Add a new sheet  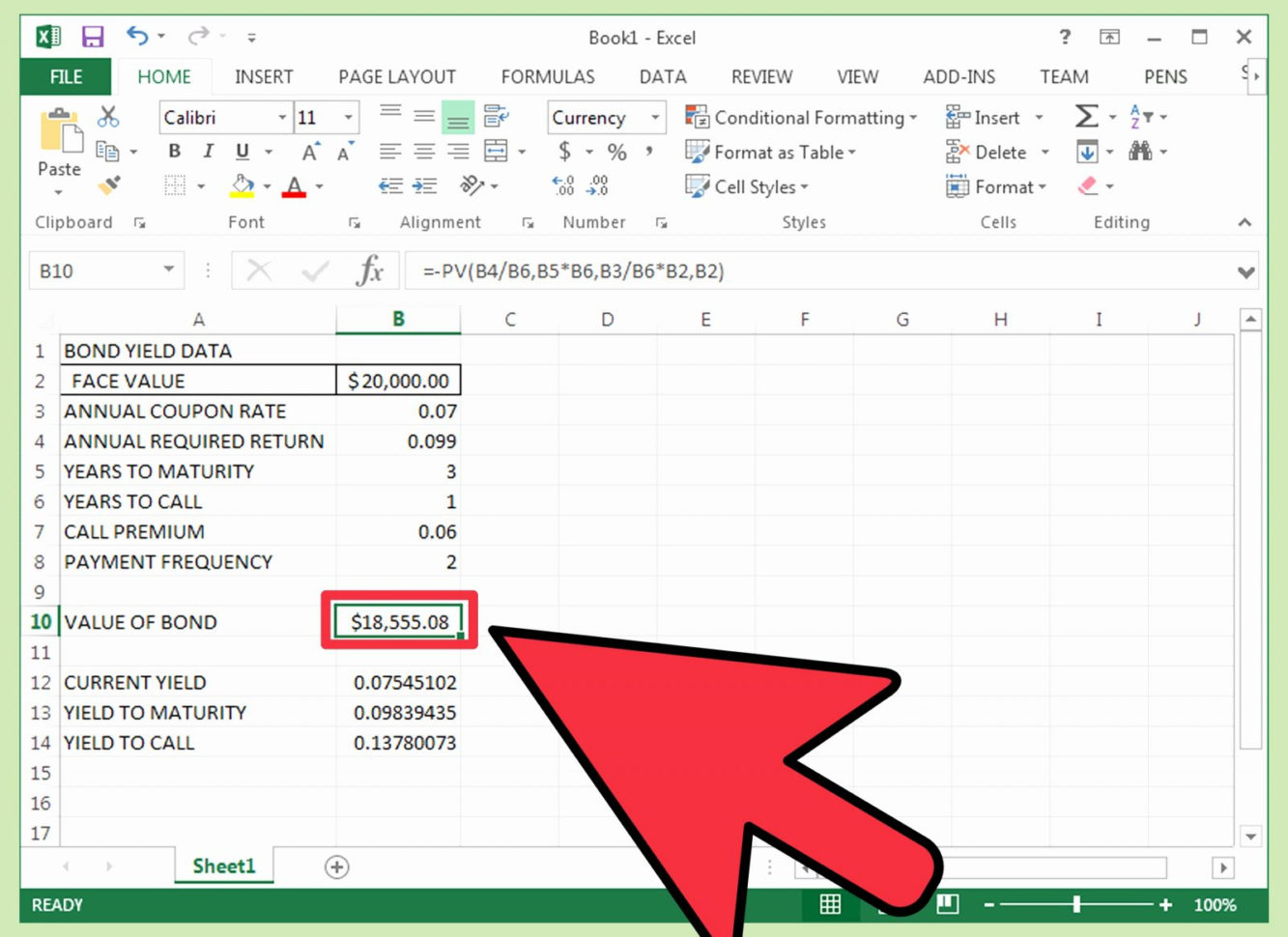(336, 866)
